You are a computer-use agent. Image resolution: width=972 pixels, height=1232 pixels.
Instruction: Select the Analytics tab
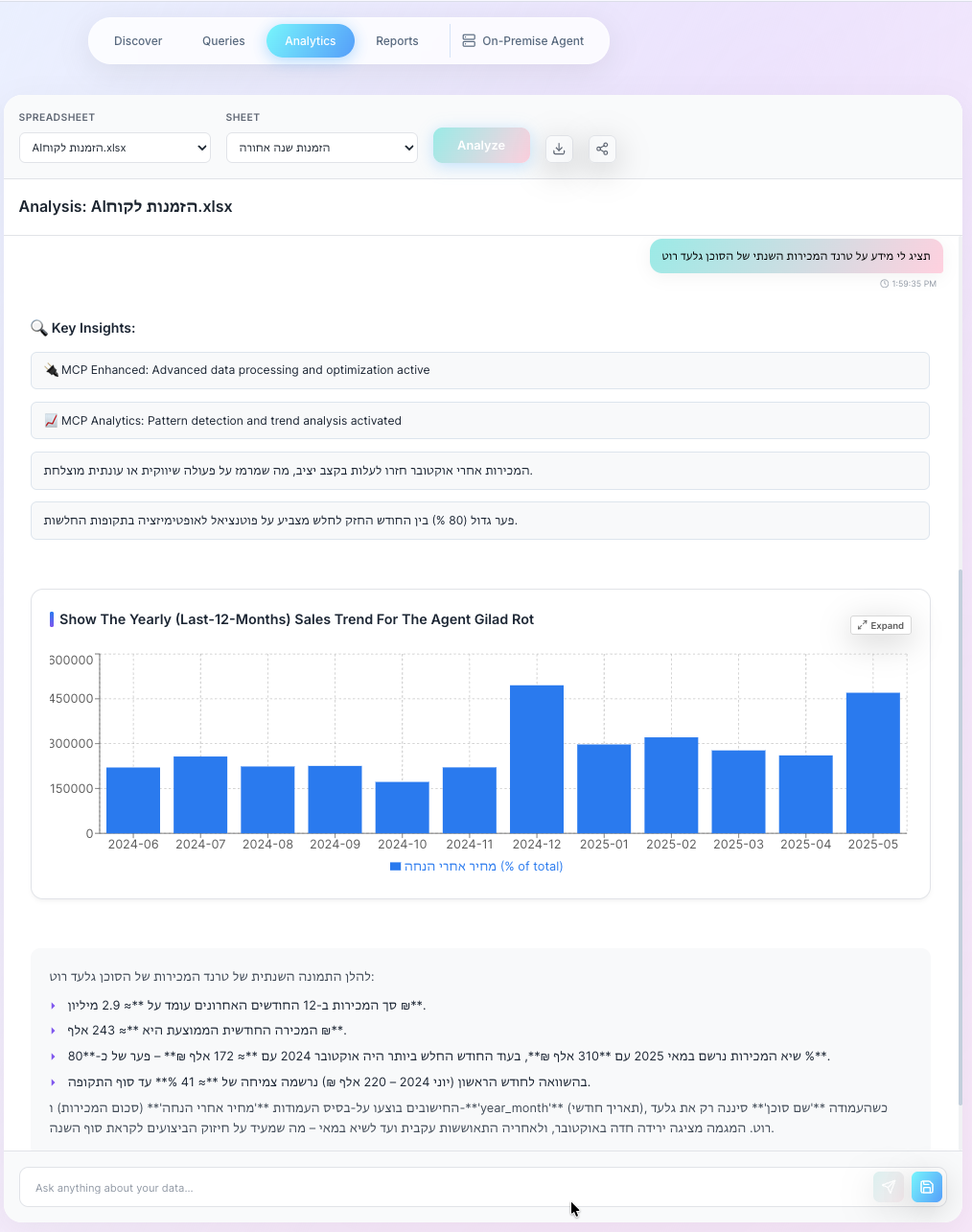click(311, 41)
